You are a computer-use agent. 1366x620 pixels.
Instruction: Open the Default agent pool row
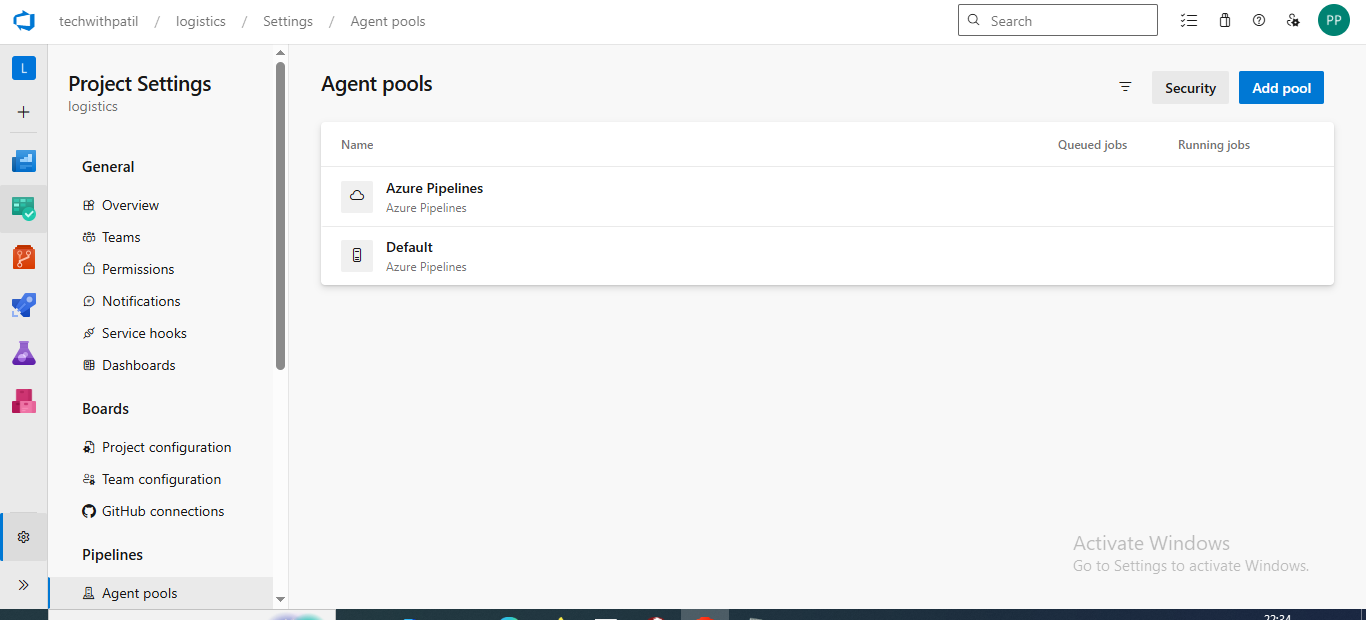click(x=409, y=248)
